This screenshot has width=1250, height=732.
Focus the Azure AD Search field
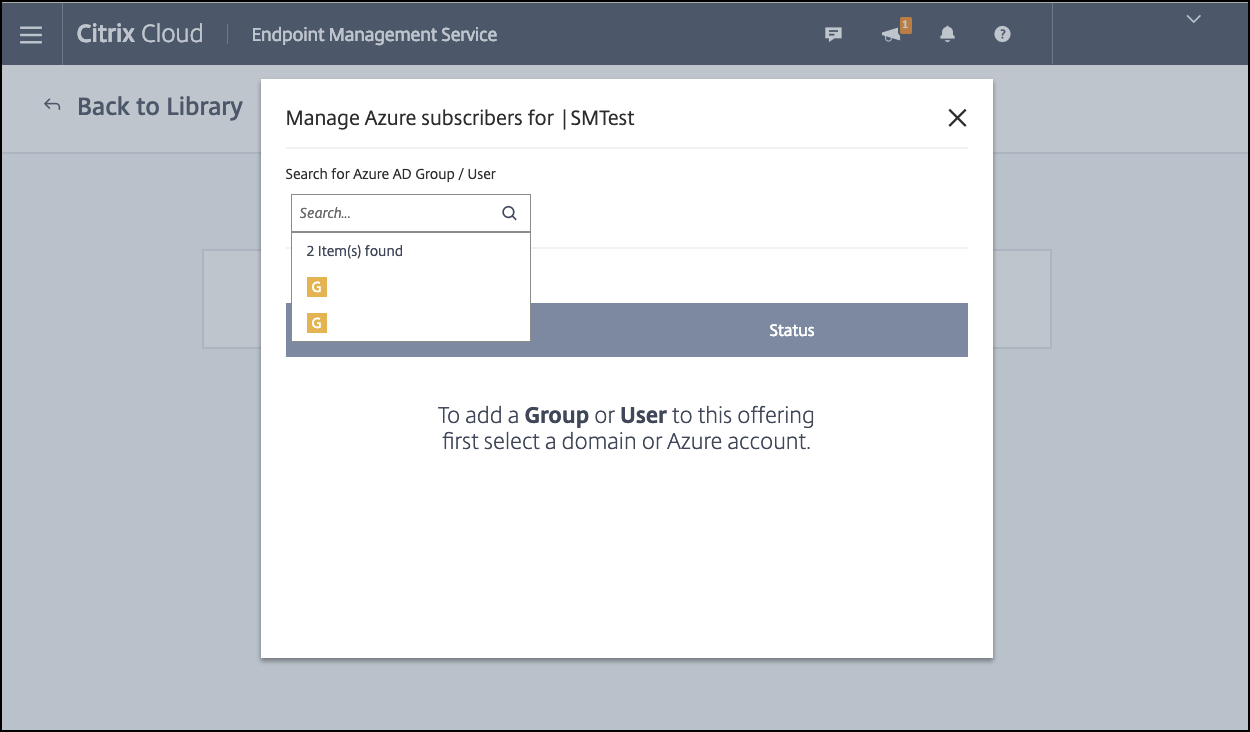point(395,213)
